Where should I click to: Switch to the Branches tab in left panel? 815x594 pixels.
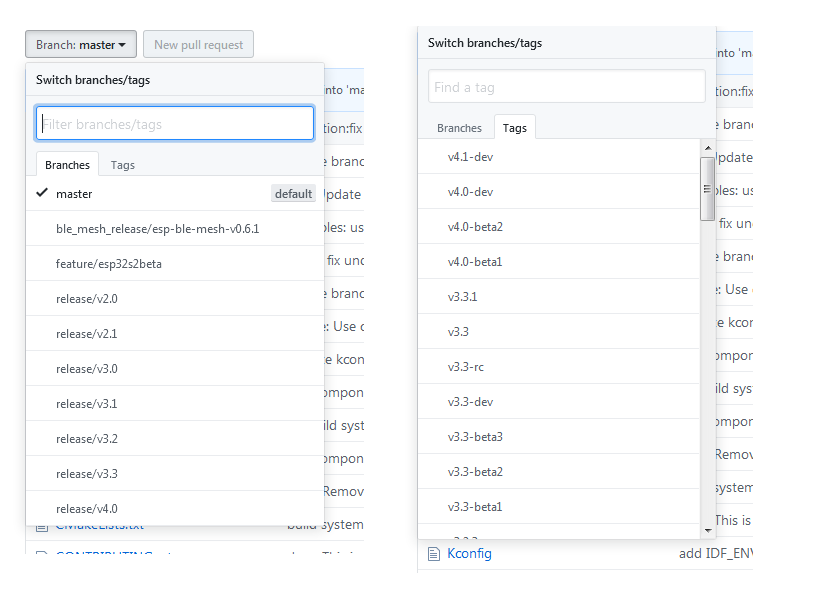[67, 164]
